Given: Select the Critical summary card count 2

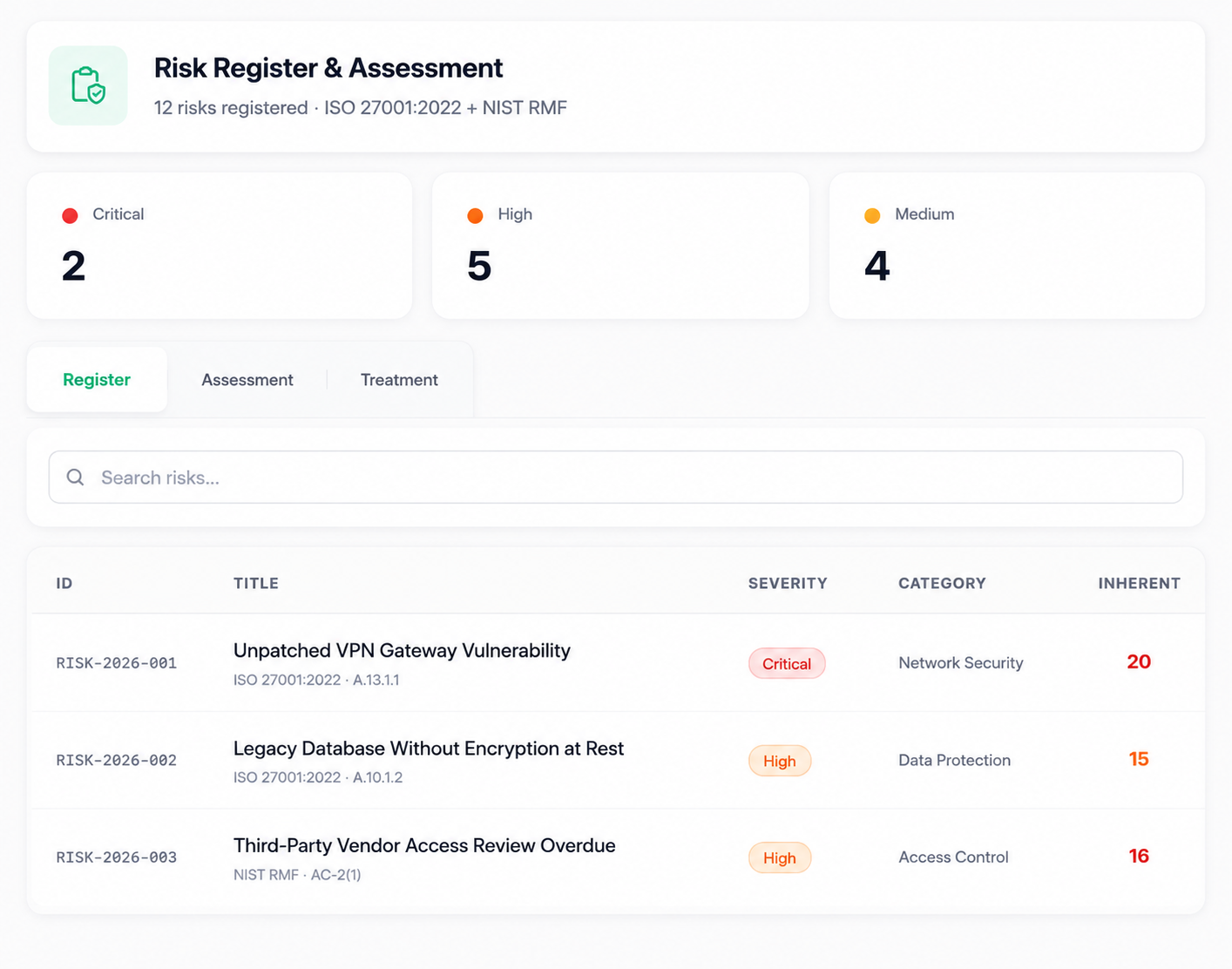Looking at the screenshot, I should click(x=74, y=266).
